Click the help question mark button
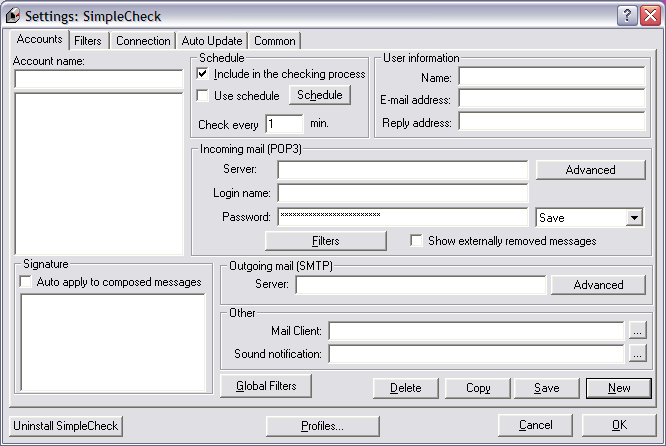This screenshot has width=666, height=446. (x=627, y=16)
